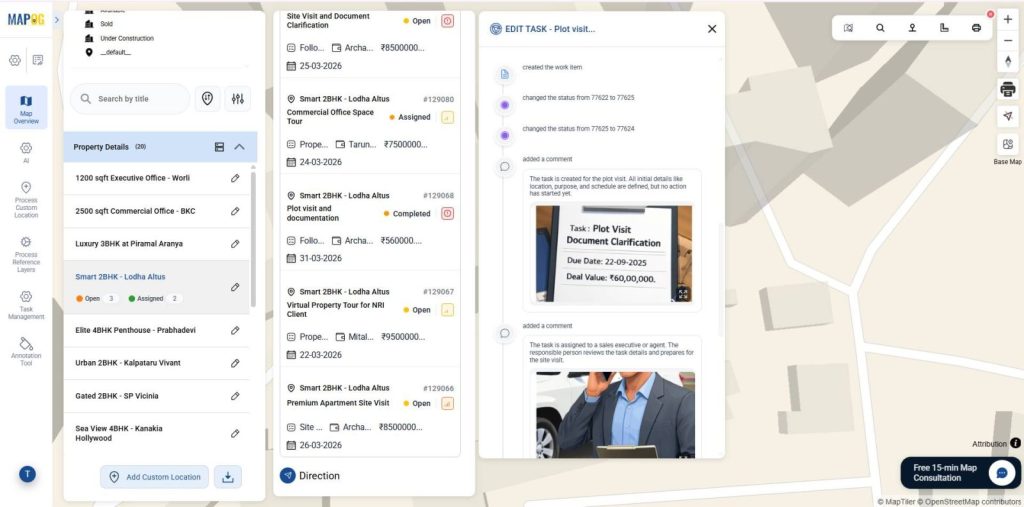Click the priority icon on 'Virtual Property Tour for NRI Client'
Viewport: 1024px width, 507px height.
447,310
